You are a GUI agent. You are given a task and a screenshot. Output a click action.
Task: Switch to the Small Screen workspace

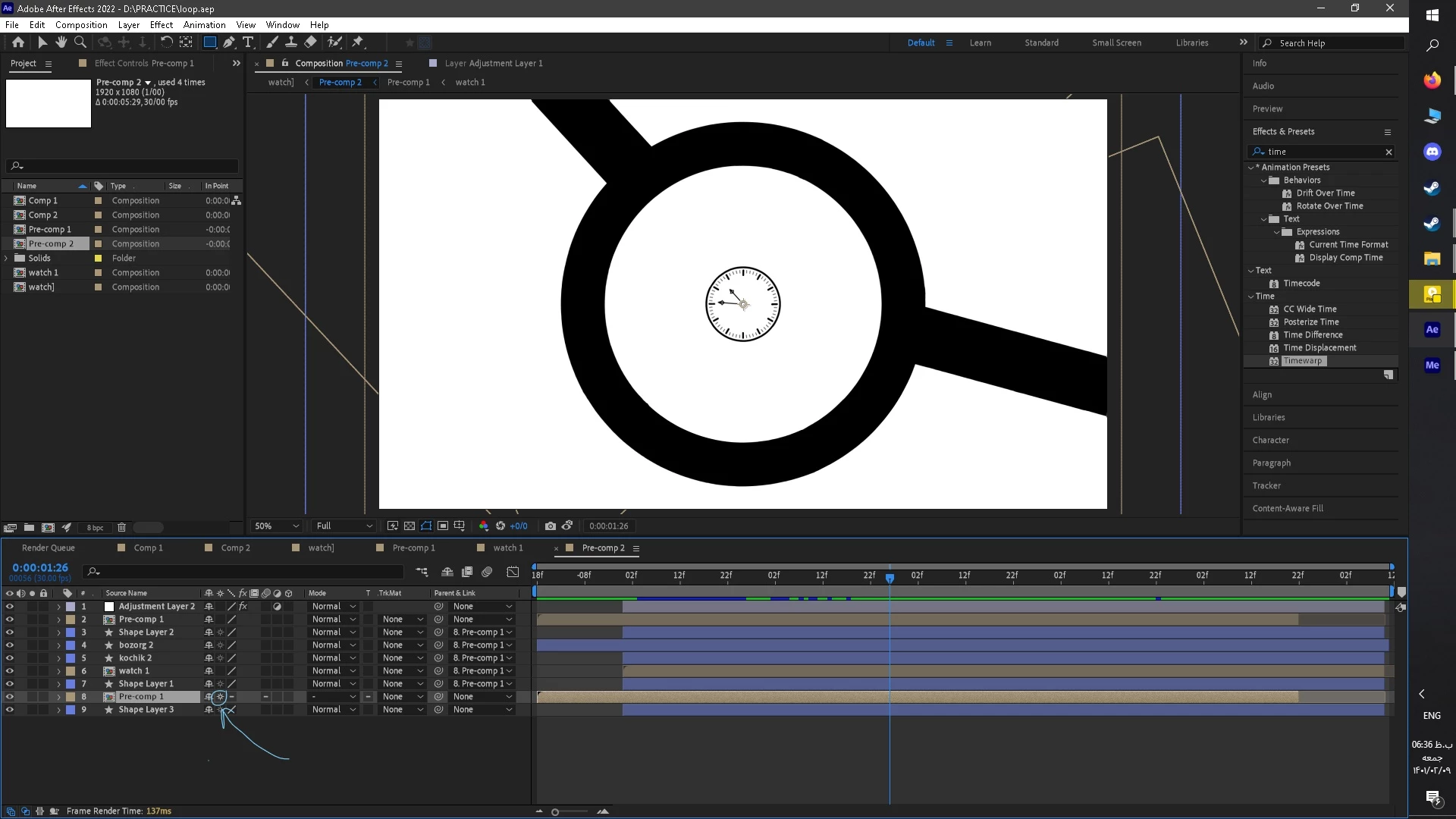(x=1116, y=42)
